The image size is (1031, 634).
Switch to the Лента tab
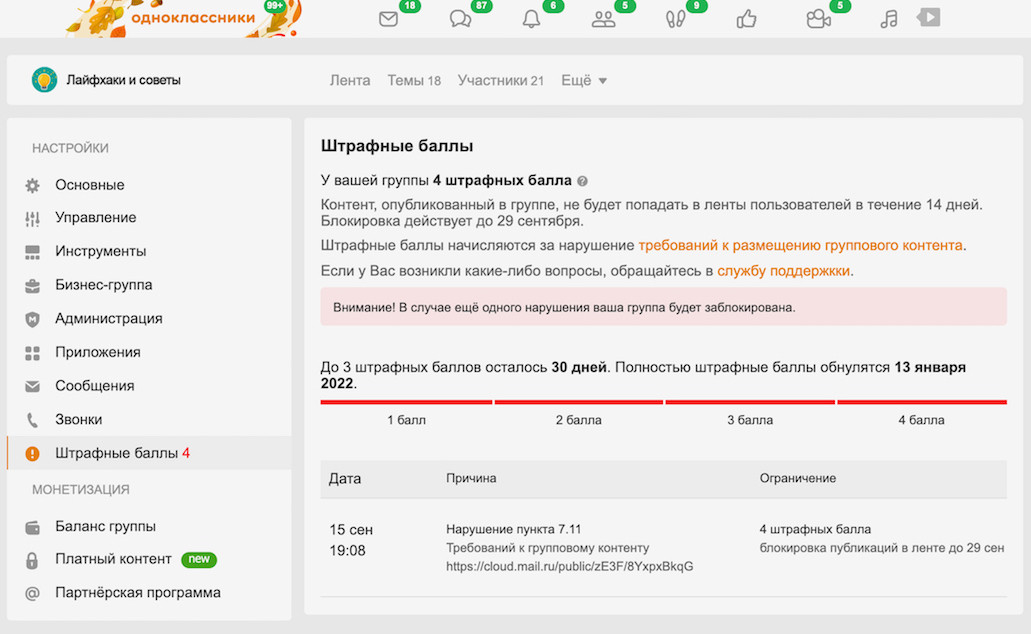point(350,80)
